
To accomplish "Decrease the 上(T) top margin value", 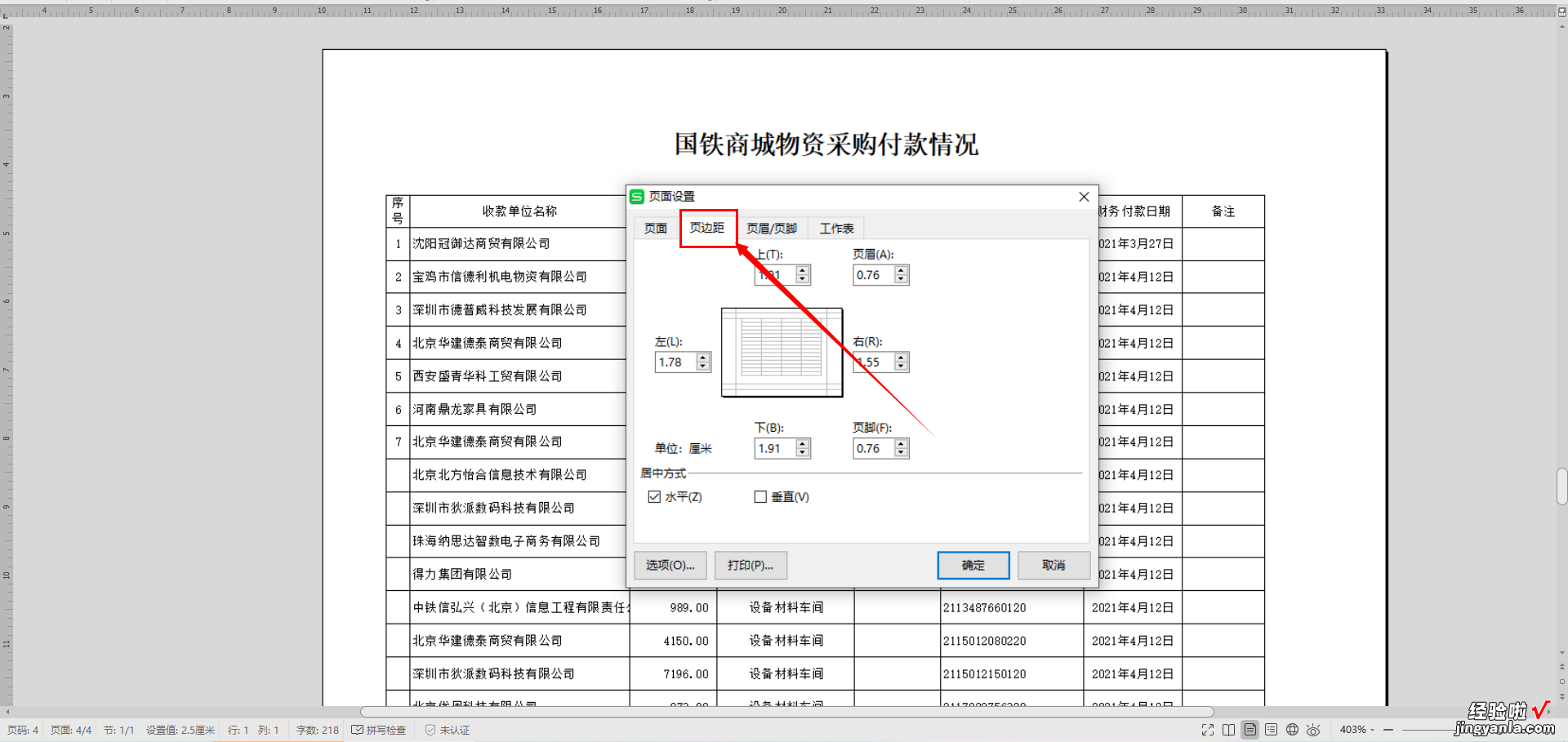I will 803,280.
